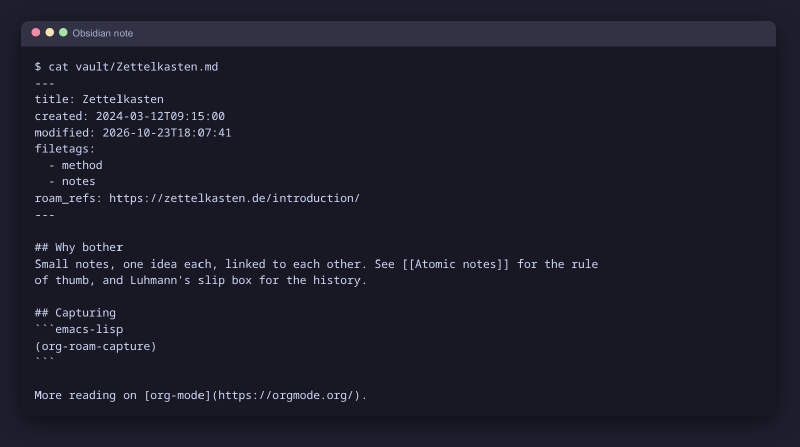Click the '## Capturing' heading
The height and width of the screenshot is (447, 800).
[75, 313]
